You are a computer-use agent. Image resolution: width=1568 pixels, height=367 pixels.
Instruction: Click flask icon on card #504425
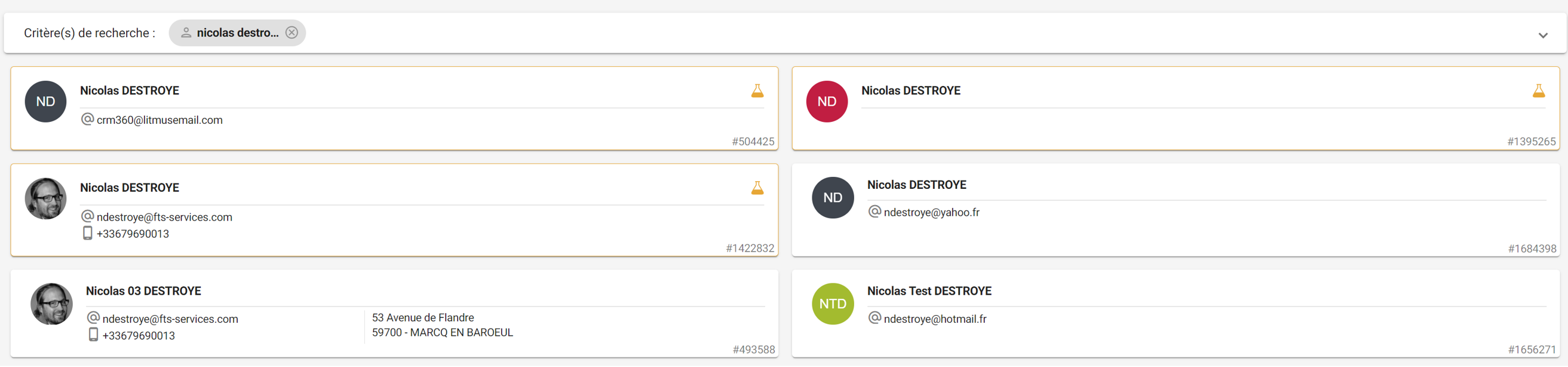757,91
